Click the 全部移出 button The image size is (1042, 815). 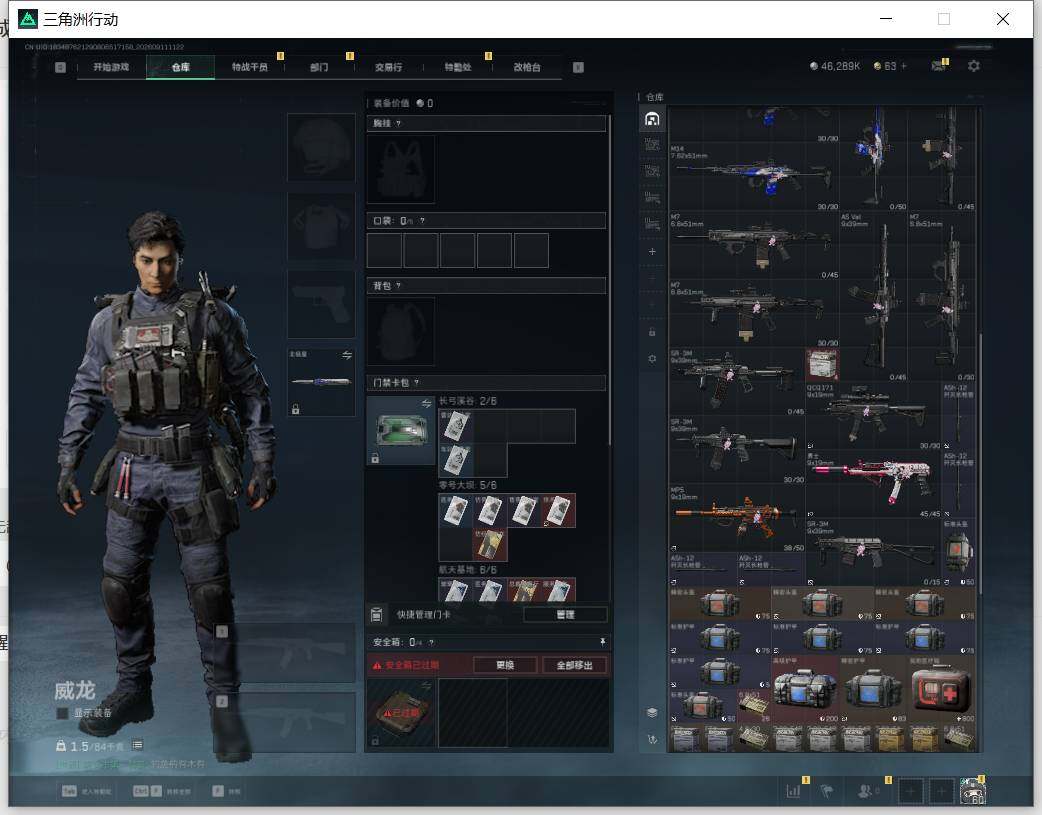coord(574,665)
